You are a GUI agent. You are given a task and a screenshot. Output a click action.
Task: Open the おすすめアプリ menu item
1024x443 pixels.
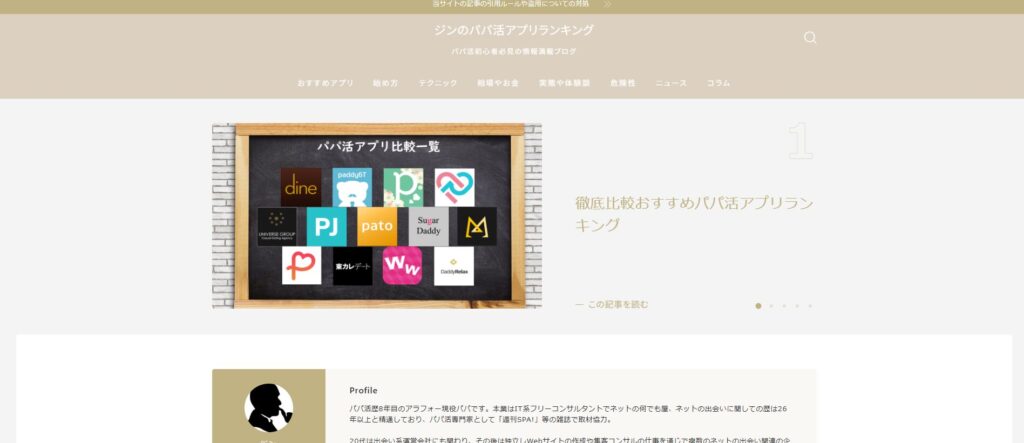(325, 83)
